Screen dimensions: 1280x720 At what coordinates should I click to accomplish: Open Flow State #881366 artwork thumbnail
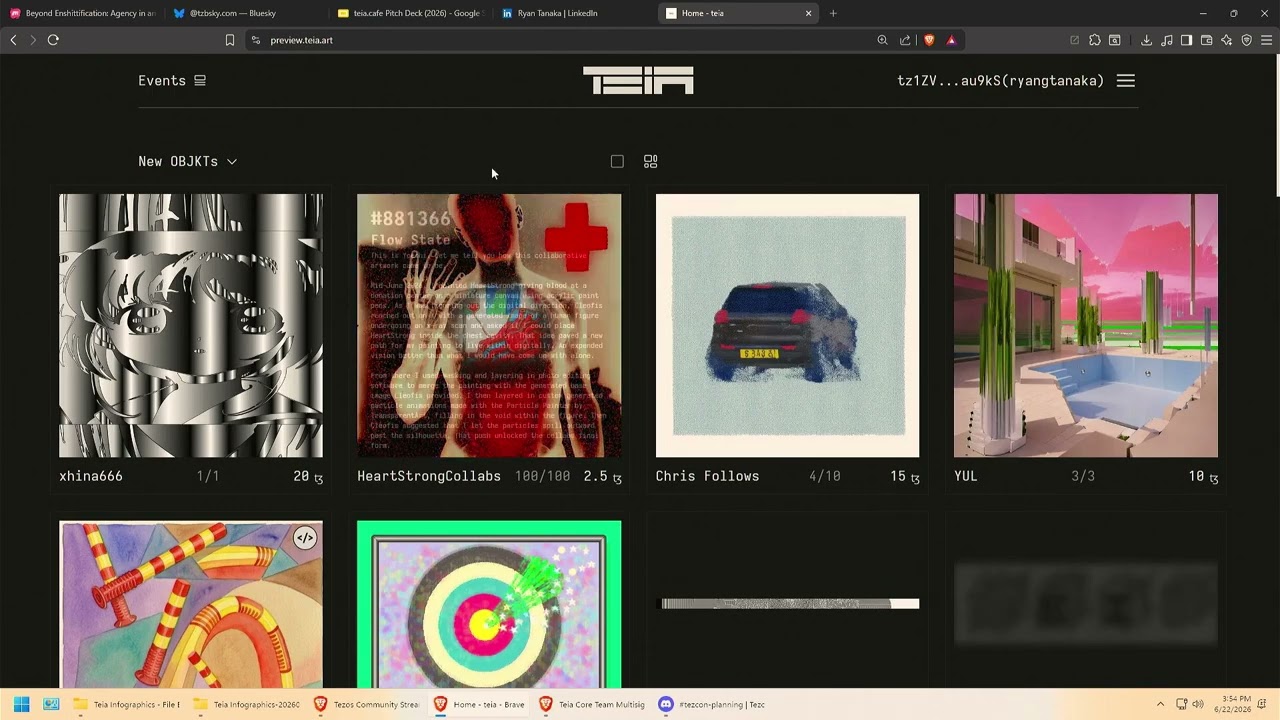pos(489,325)
